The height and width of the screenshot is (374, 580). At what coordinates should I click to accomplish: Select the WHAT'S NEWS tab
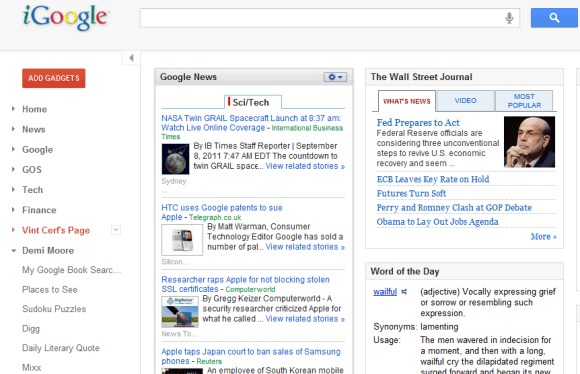pos(407,101)
